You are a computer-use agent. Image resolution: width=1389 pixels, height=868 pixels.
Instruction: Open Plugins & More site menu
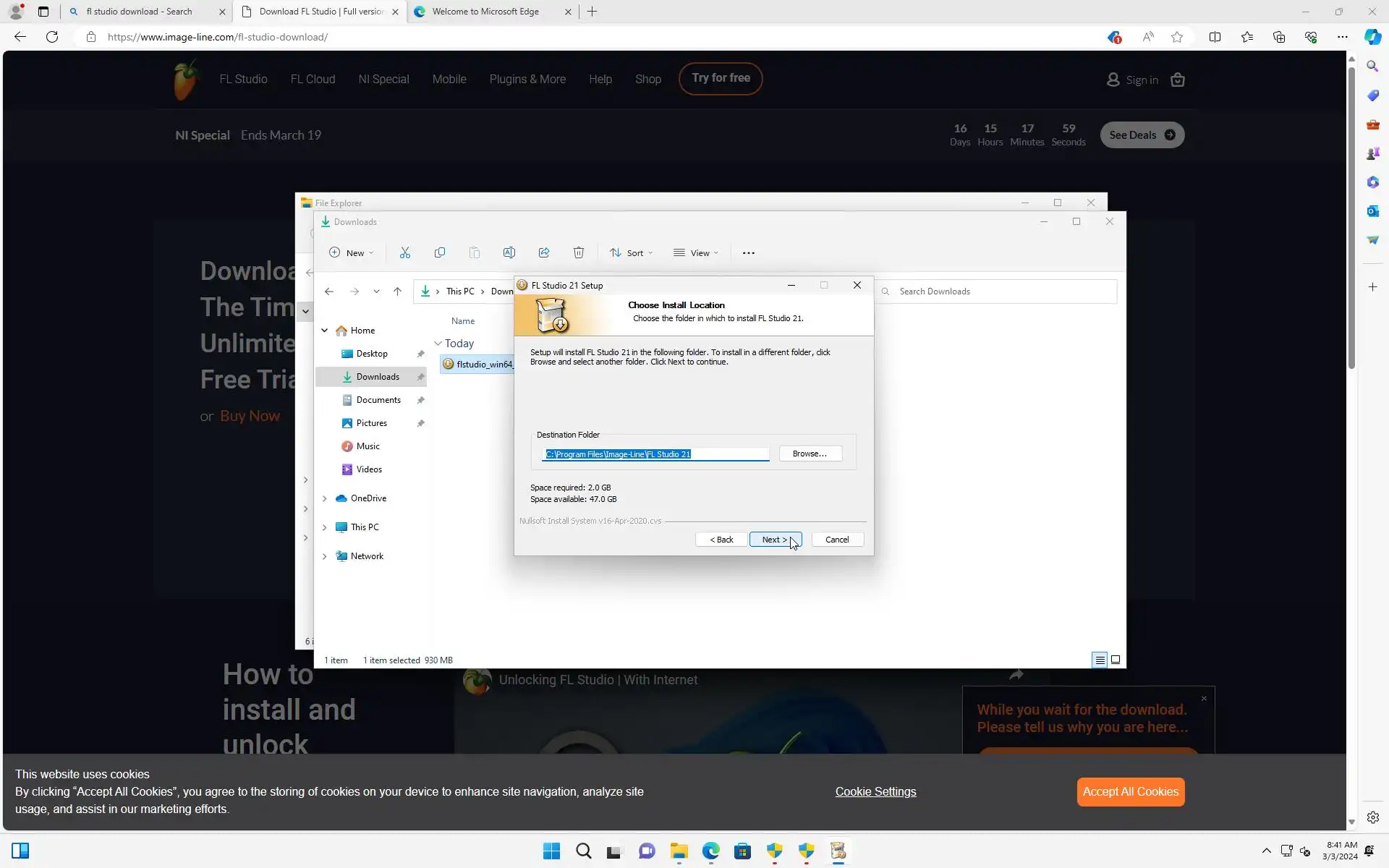pos(527,79)
